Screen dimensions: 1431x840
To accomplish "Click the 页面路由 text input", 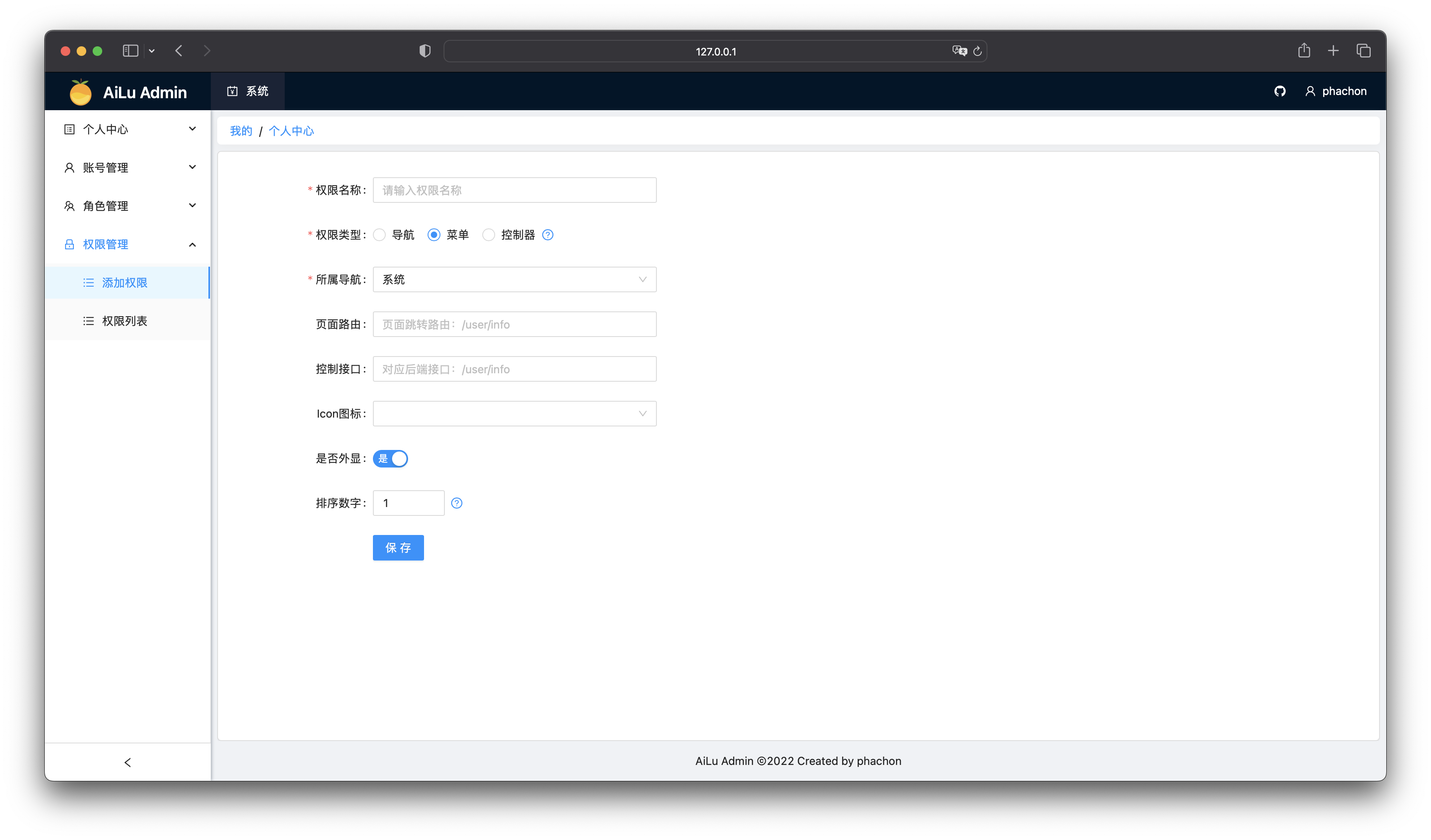I will [x=514, y=324].
